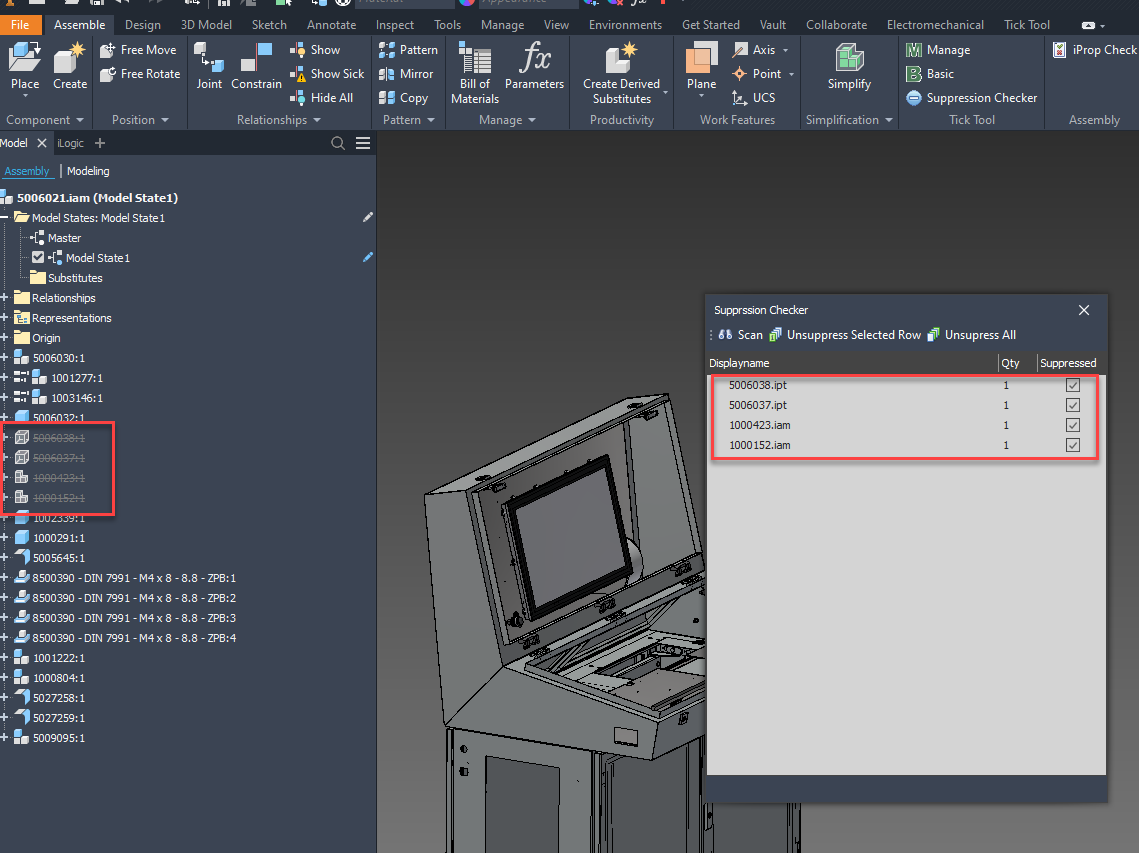Expand the Pattern panel dropdown
This screenshot has height=853, width=1139.
click(430, 120)
